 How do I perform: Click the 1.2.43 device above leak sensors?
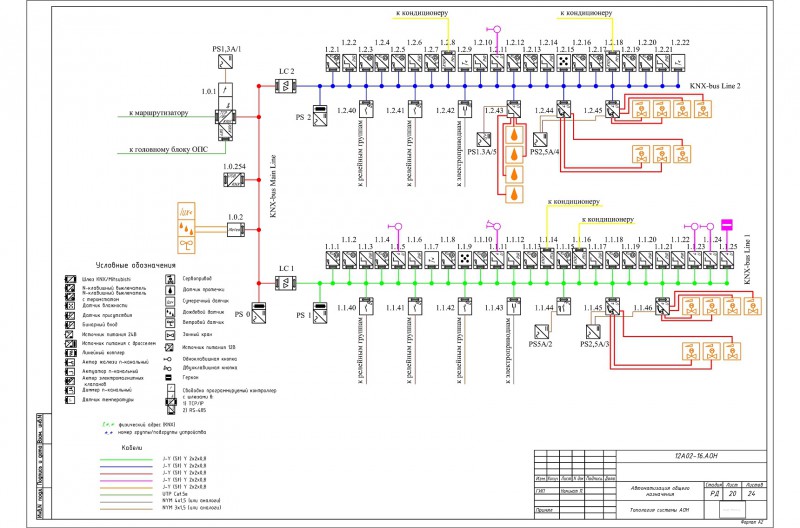click(514, 110)
